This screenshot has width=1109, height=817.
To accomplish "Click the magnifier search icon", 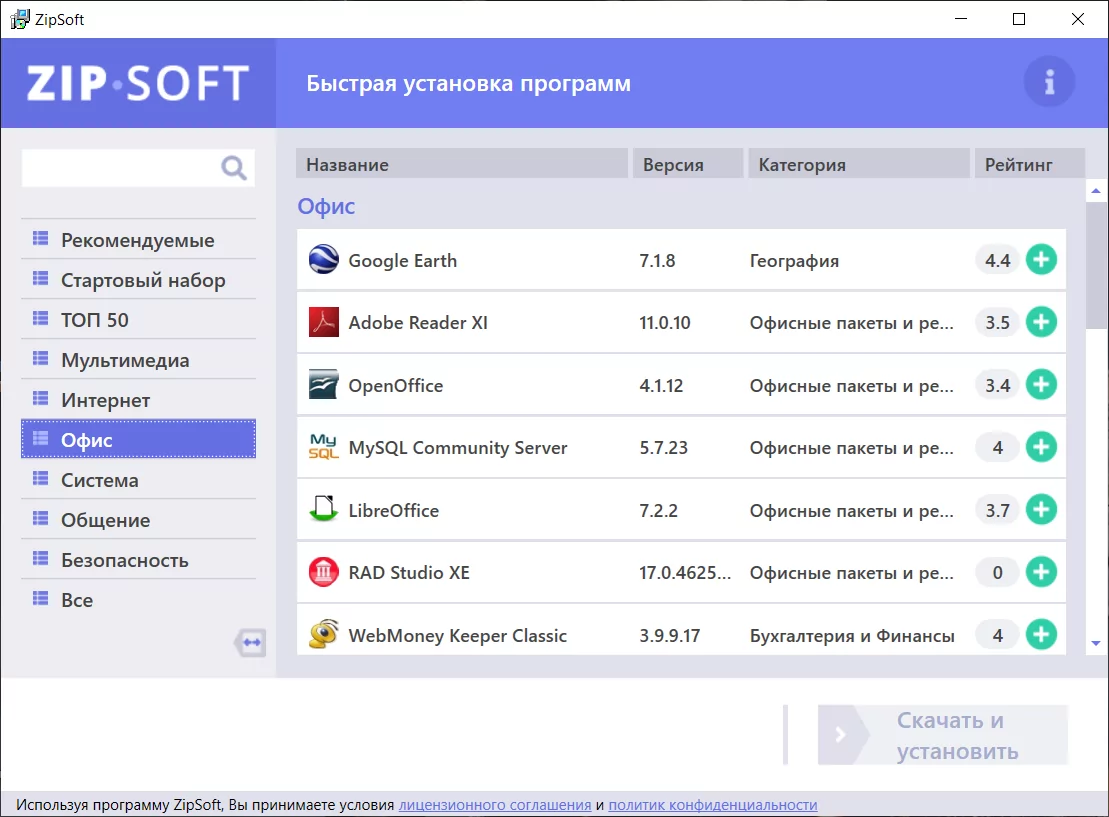I will pyautogui.click(x=233, y=168).
